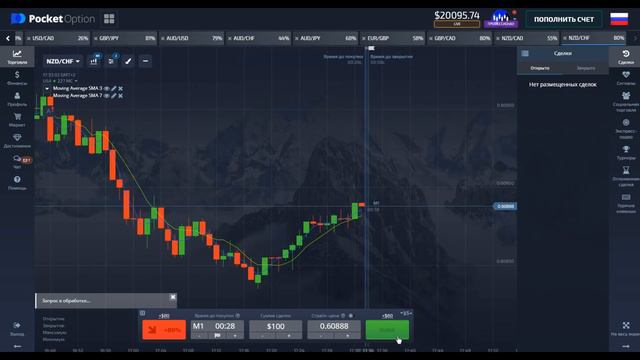Screen dimensions: 640x360
Task: Increase expiration time with plus
Action: coord(235,336)
